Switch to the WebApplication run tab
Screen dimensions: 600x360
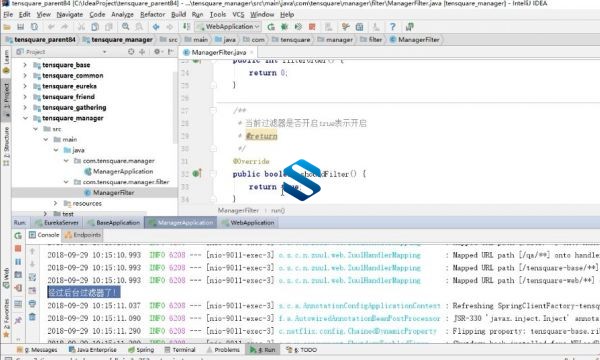pyautogui.click(x=248, y=223)
